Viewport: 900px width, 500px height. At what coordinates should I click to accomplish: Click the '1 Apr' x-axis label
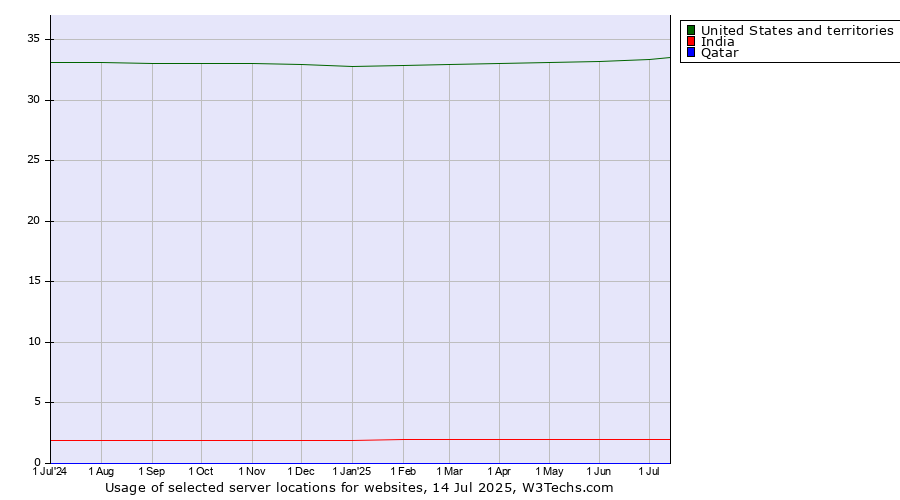[x=499, y=471]
